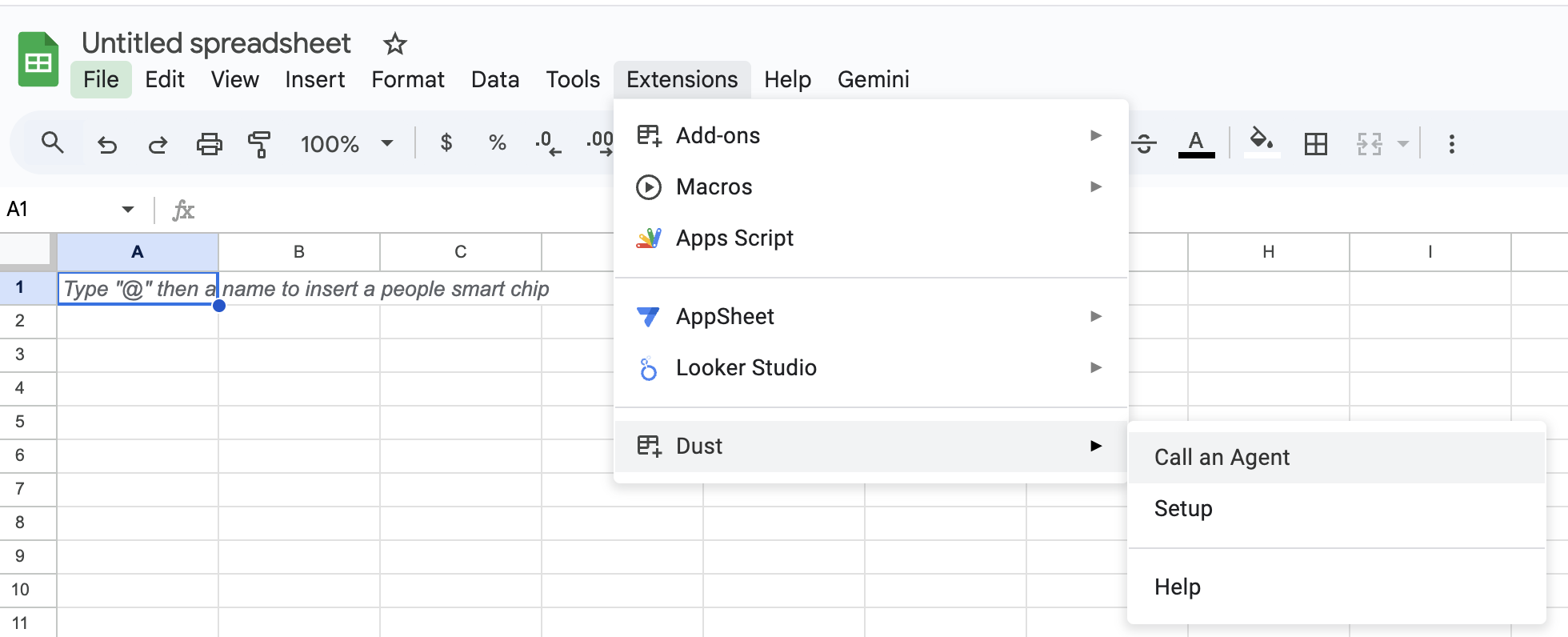This screenshot has height=637, width=1568.
Task: Select the paint format roller icon
Action: [259, 144]
